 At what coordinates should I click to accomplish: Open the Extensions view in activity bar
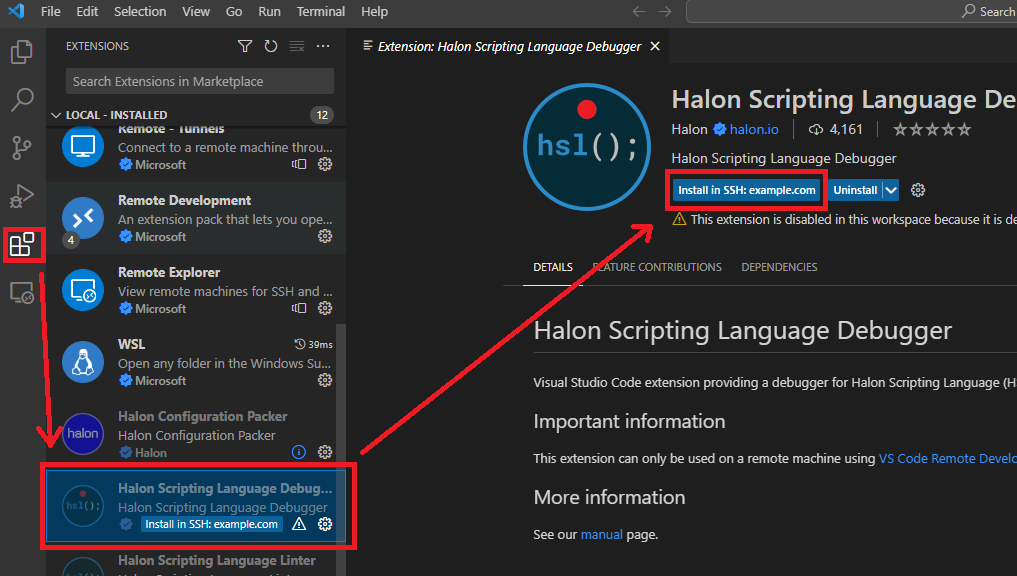pos(22,245)
